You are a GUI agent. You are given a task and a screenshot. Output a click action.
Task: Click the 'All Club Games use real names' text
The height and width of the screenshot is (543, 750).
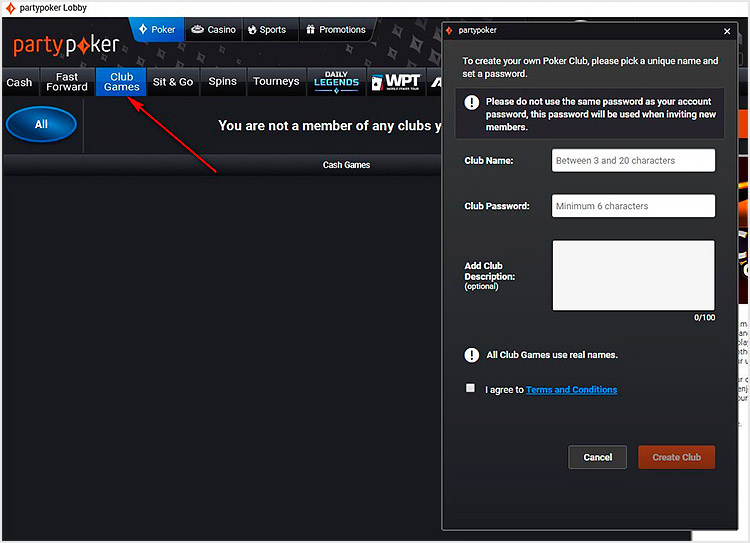(x=552, y=355)
